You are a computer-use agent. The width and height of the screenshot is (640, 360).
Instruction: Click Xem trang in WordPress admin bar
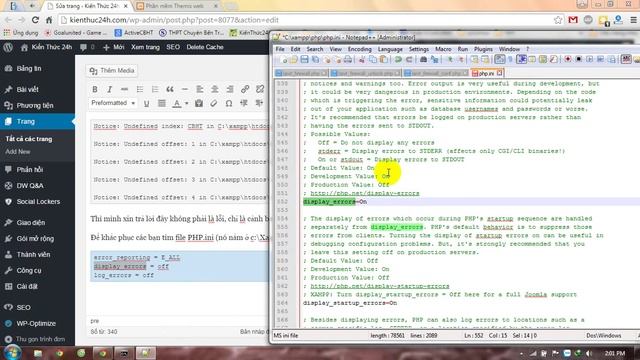(x=145, y=47)
